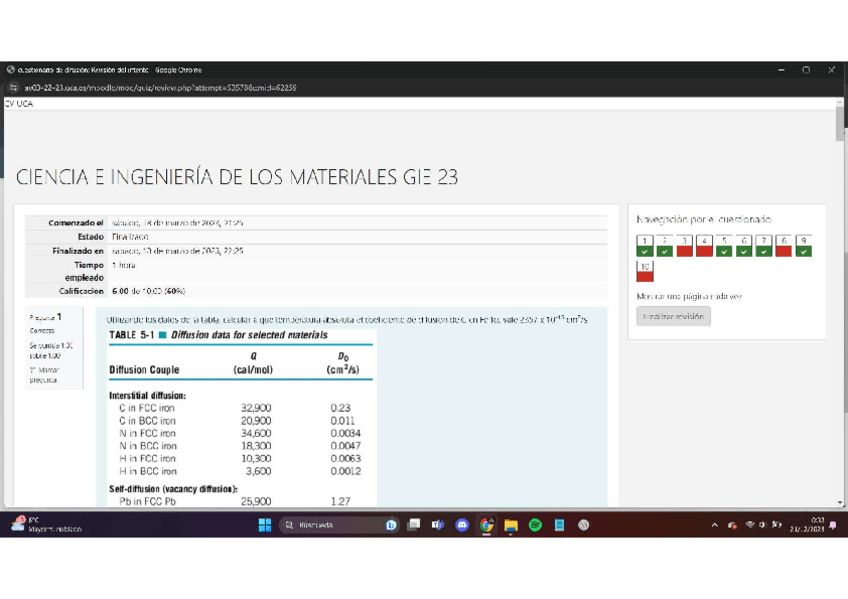Click 'Mostrar una página cada vez' link
Viewport: 848px width, 599px height.
[686, 296]
